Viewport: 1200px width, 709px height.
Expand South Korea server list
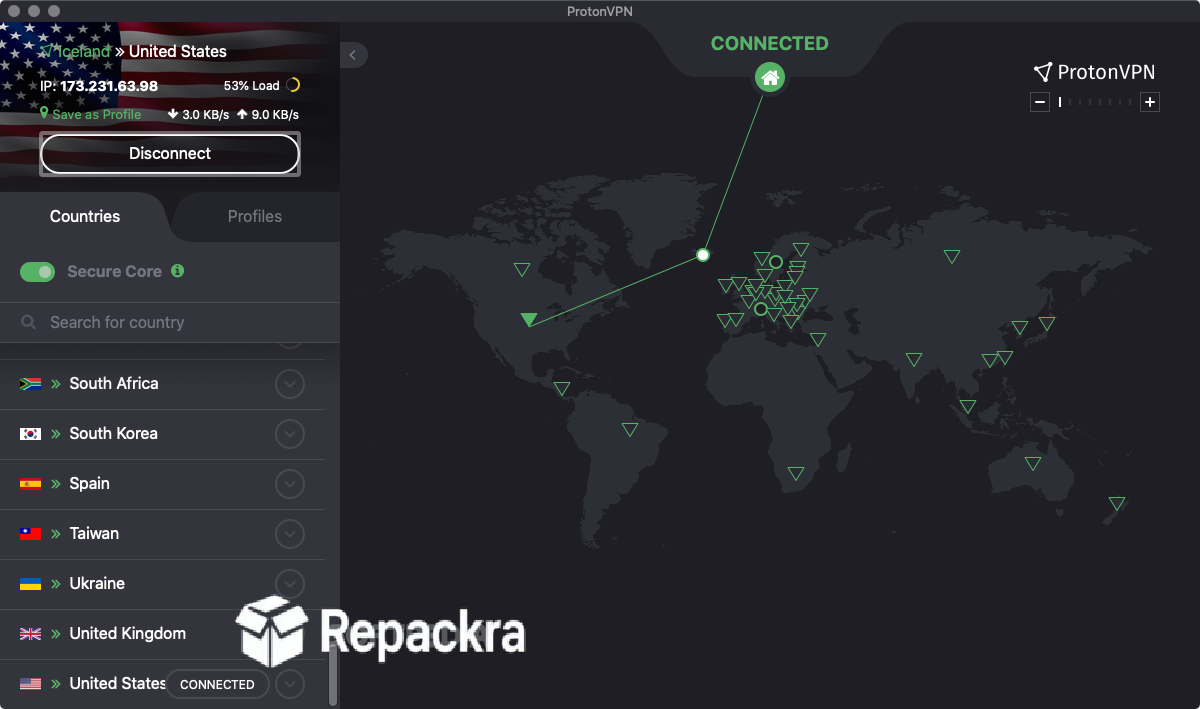[x=289, y=433]
